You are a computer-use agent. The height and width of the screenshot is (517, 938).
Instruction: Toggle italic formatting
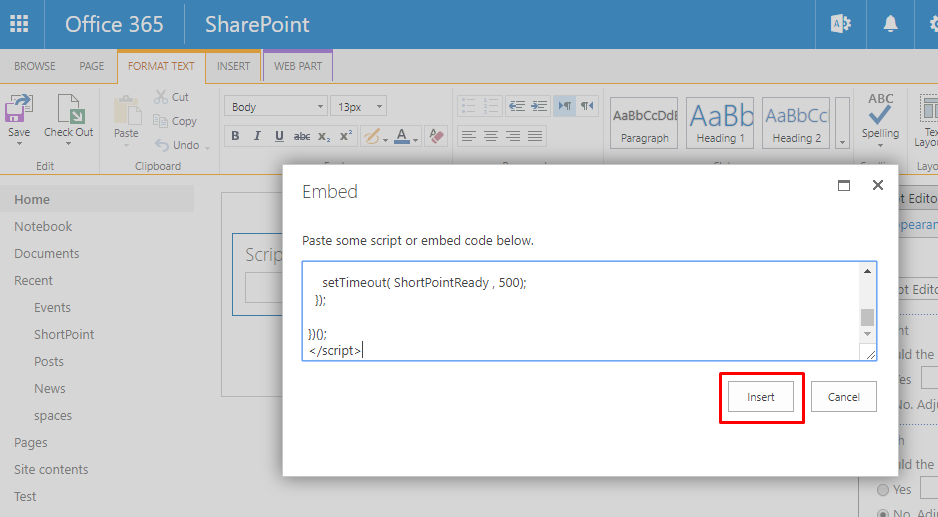click(x=257, y=136)
